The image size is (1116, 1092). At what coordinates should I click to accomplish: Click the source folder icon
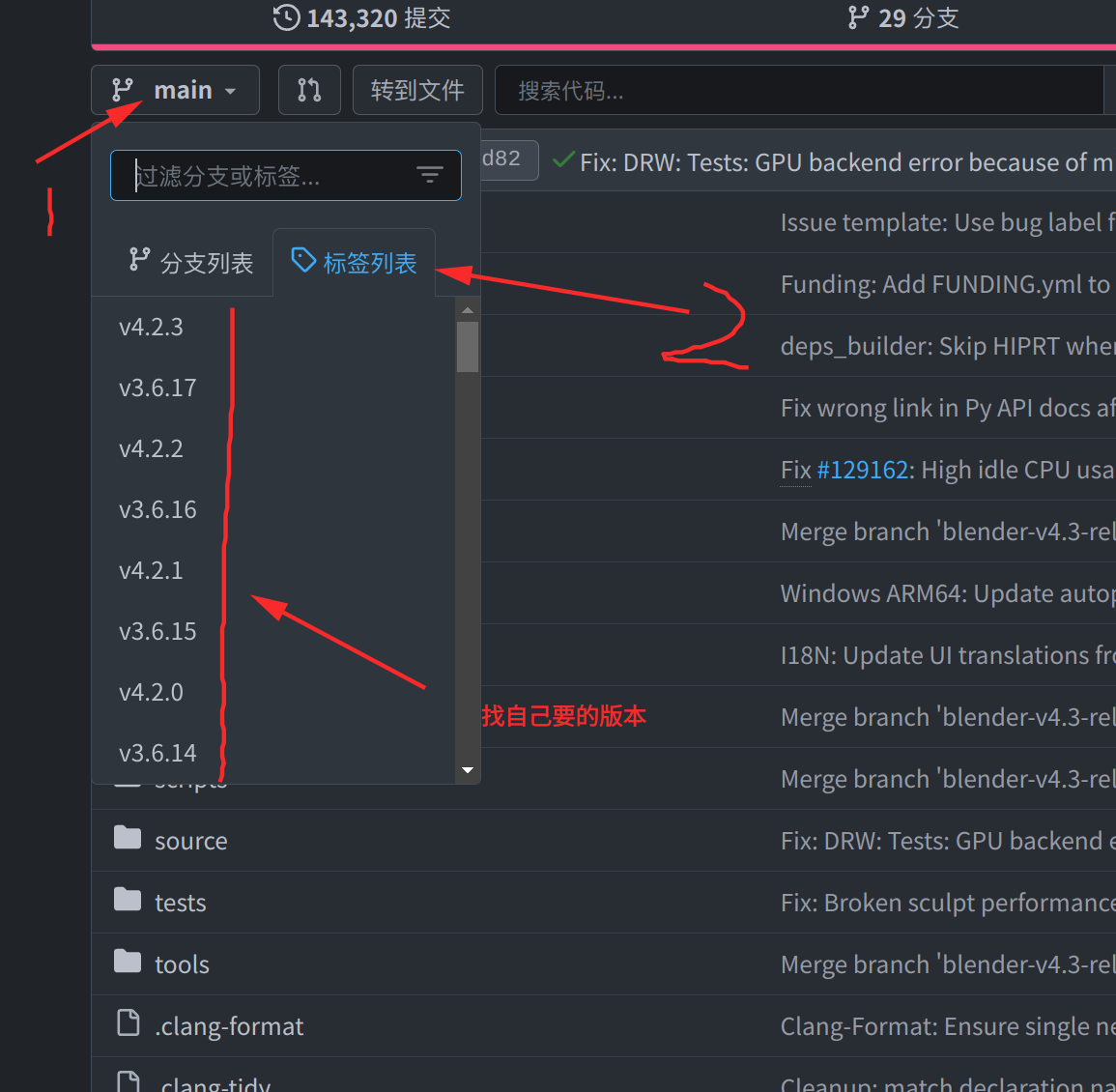point(128,838)
